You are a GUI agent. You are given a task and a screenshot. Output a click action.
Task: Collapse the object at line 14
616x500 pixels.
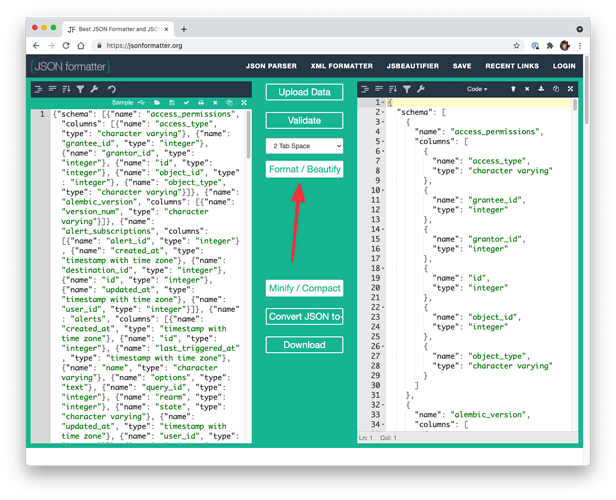(383, 229)
